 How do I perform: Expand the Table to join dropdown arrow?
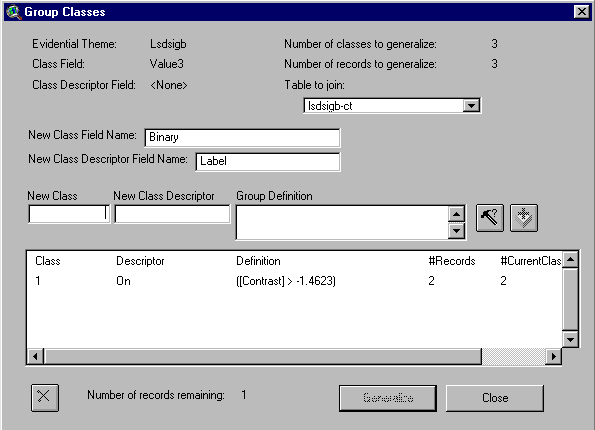(x=471, y=106)
